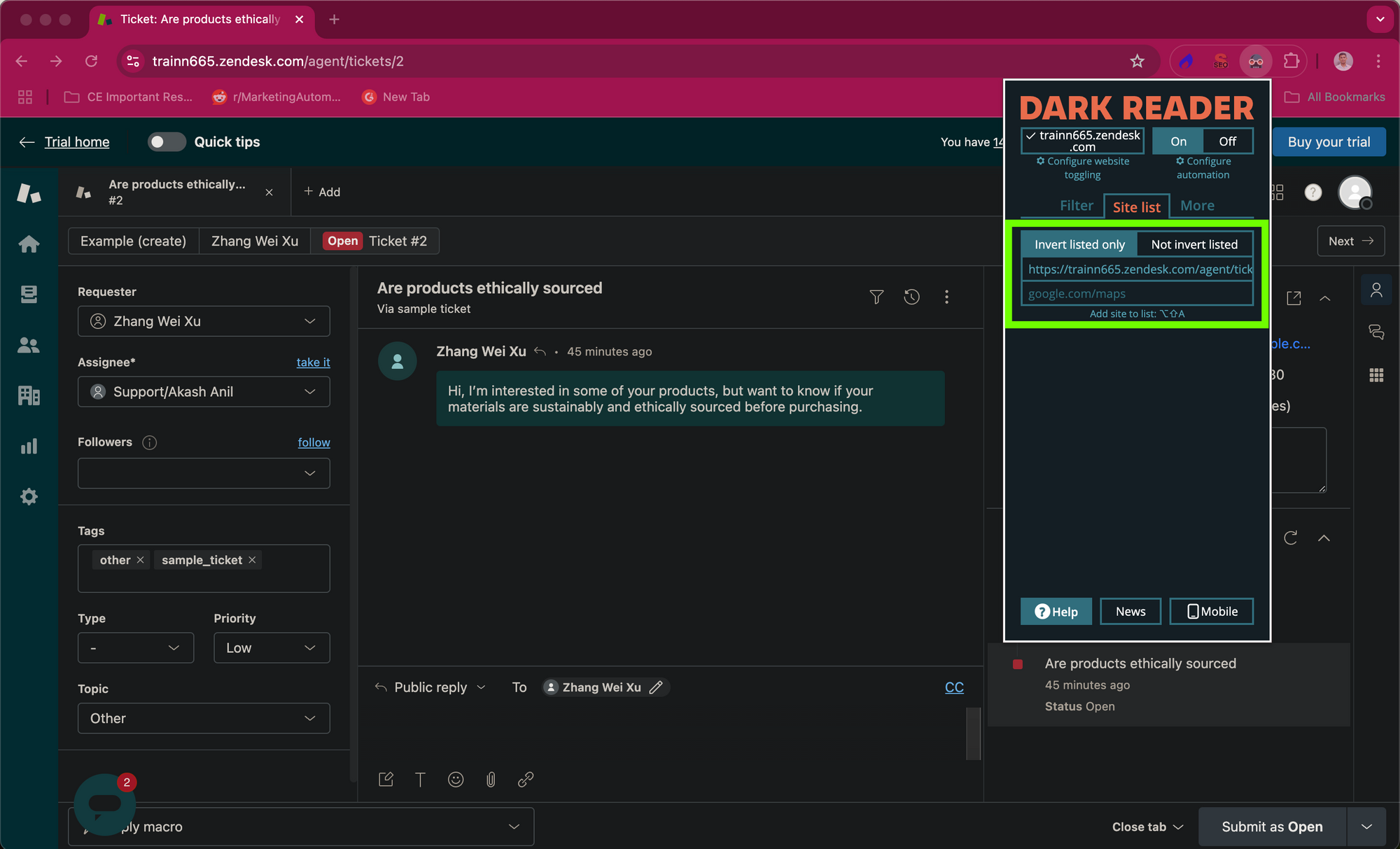This screenshot has height=849, width=1400.
Task: Open the user context panel icon
Action: tap(1376, 290)
